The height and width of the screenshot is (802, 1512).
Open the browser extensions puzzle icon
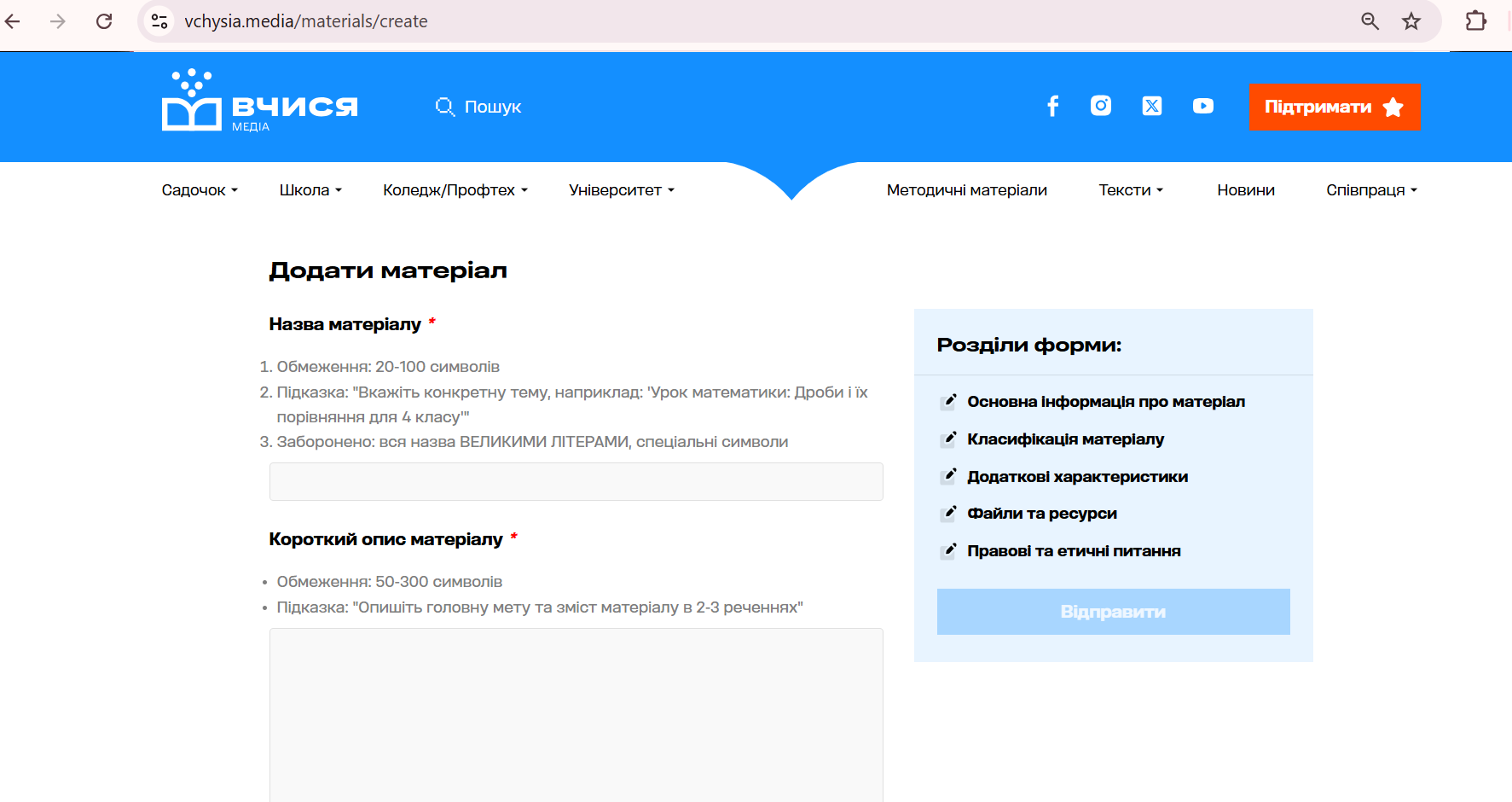(1476, 21)
